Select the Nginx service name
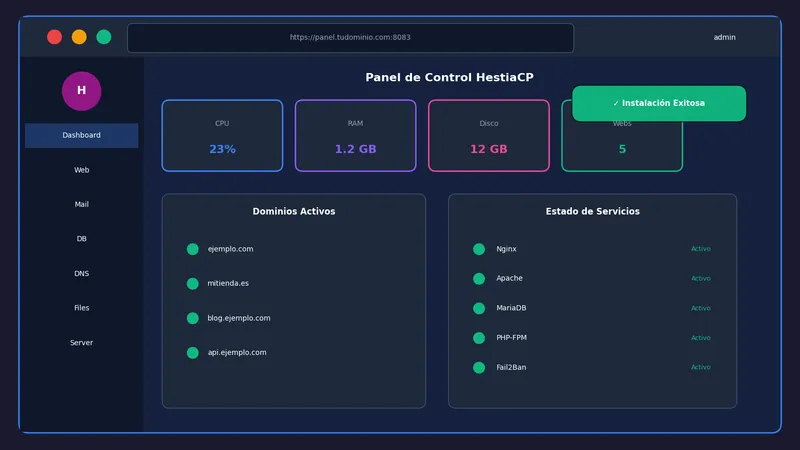800x450 pixels. [x=506, y=249]
